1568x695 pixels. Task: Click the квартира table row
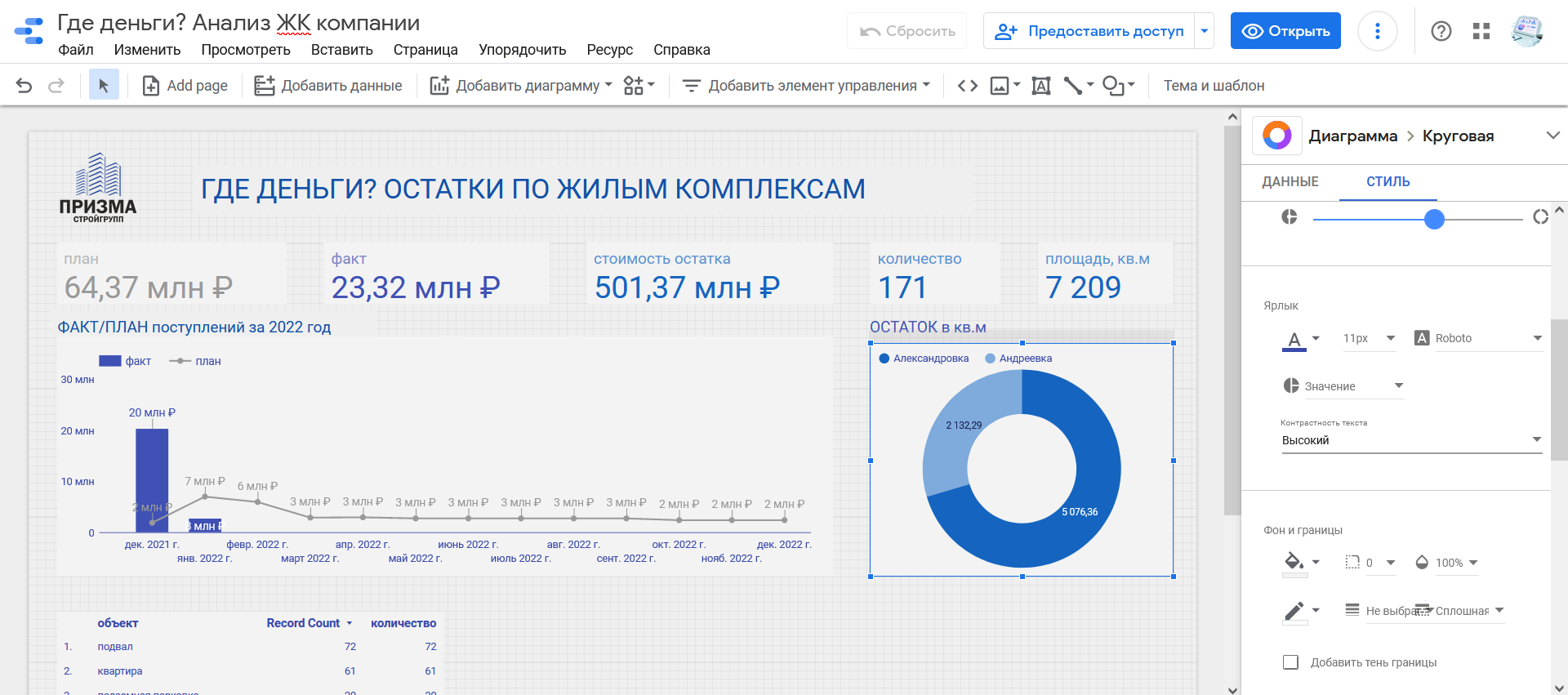[250, 671]
